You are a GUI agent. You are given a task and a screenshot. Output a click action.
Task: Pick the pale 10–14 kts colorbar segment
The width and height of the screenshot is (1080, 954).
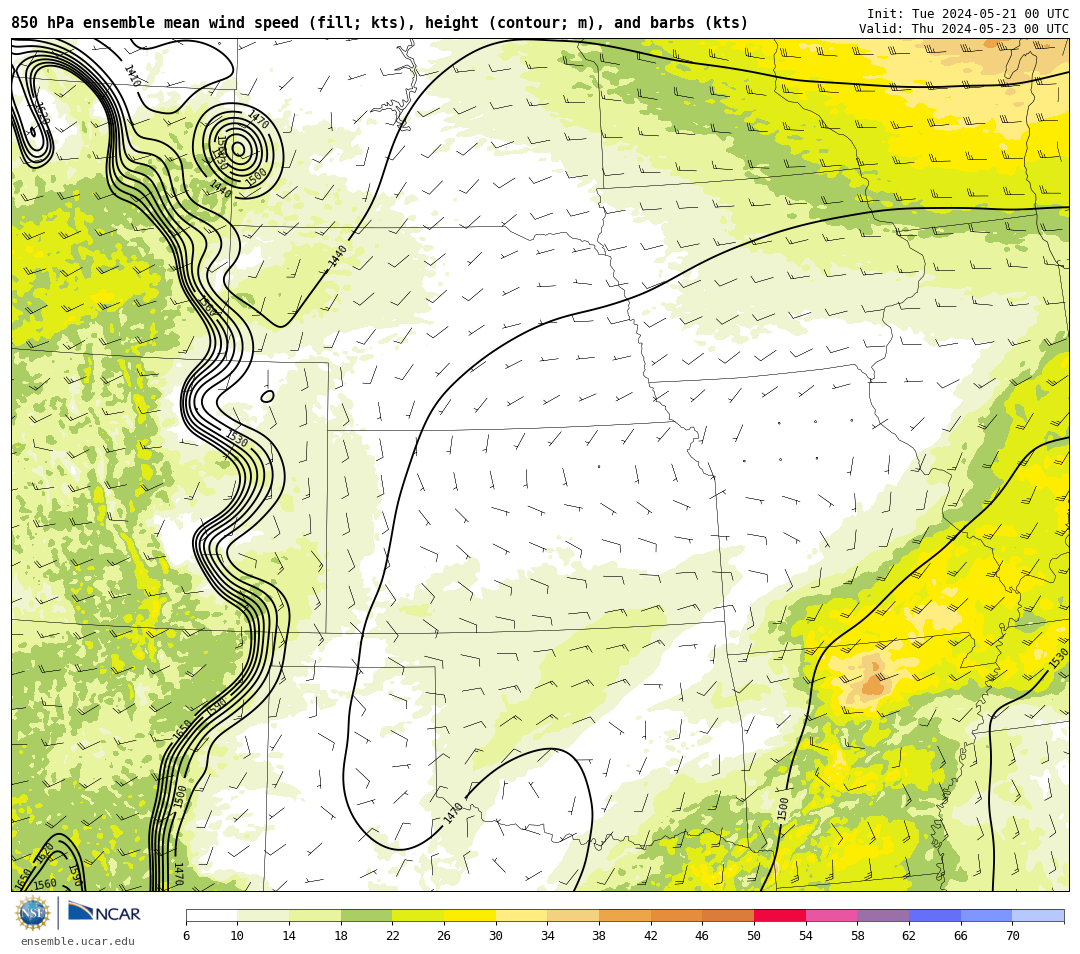263,916
